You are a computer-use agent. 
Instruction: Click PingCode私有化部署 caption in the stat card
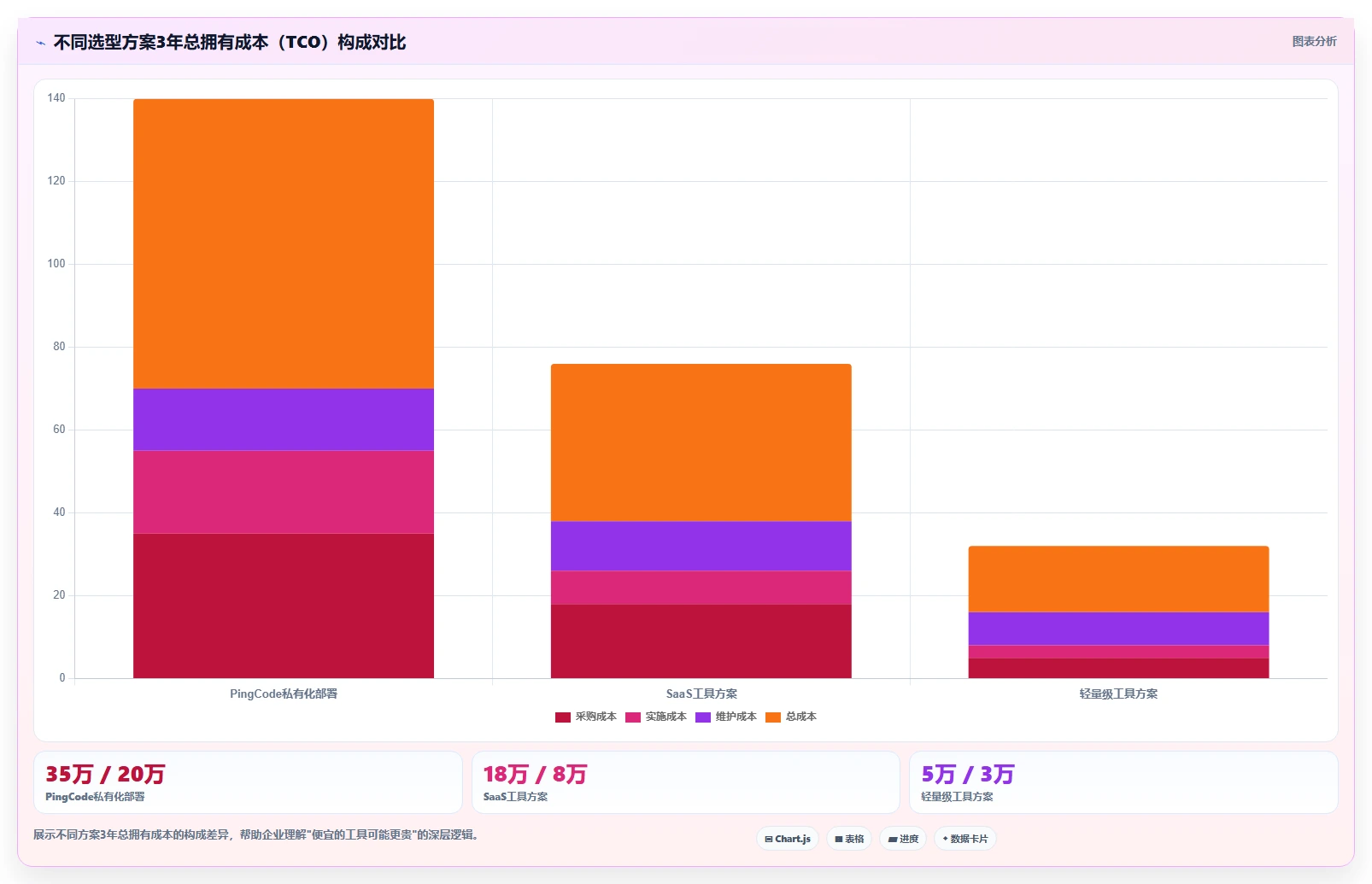click(x=95, y=797)
